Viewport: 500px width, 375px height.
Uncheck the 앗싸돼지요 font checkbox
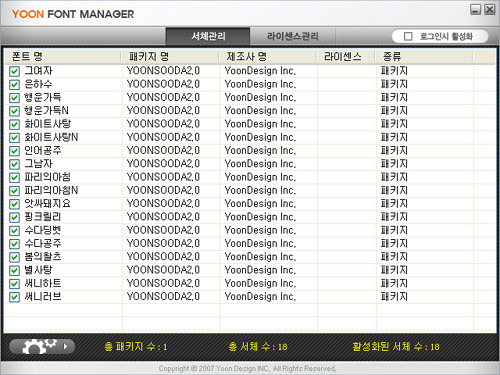pyautogui.click(x=14, y=204)
